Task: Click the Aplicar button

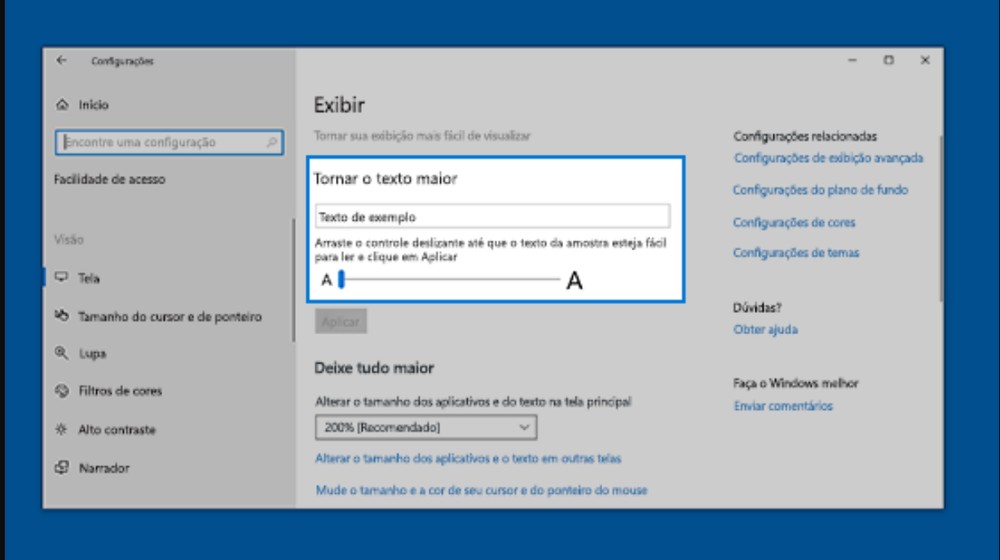Action: [341, 321]
